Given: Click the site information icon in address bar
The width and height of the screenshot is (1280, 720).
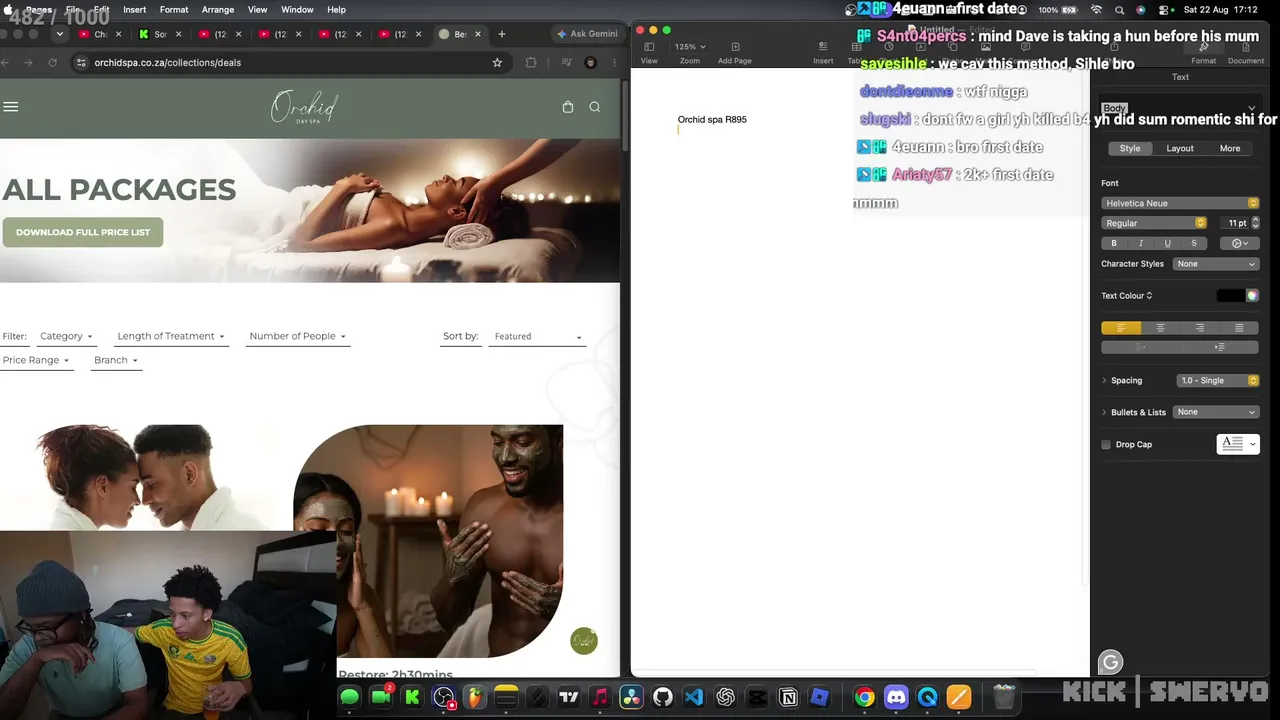Looking at the screenshot, I should coord(81,62).
